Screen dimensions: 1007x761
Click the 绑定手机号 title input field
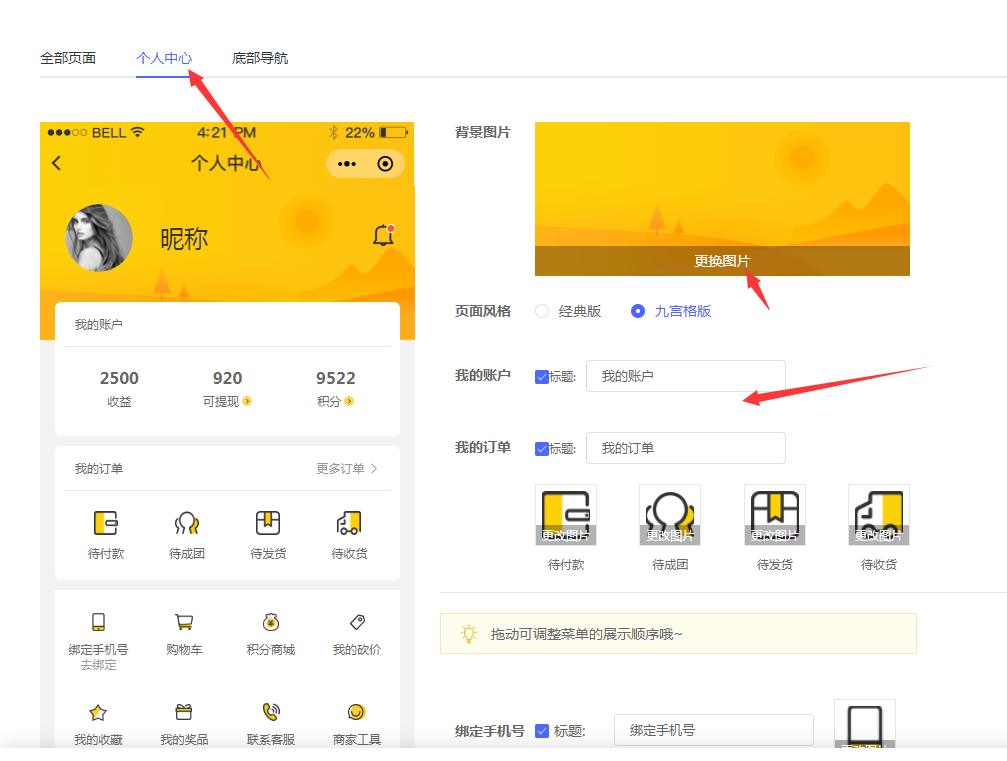tap(714, 730)
